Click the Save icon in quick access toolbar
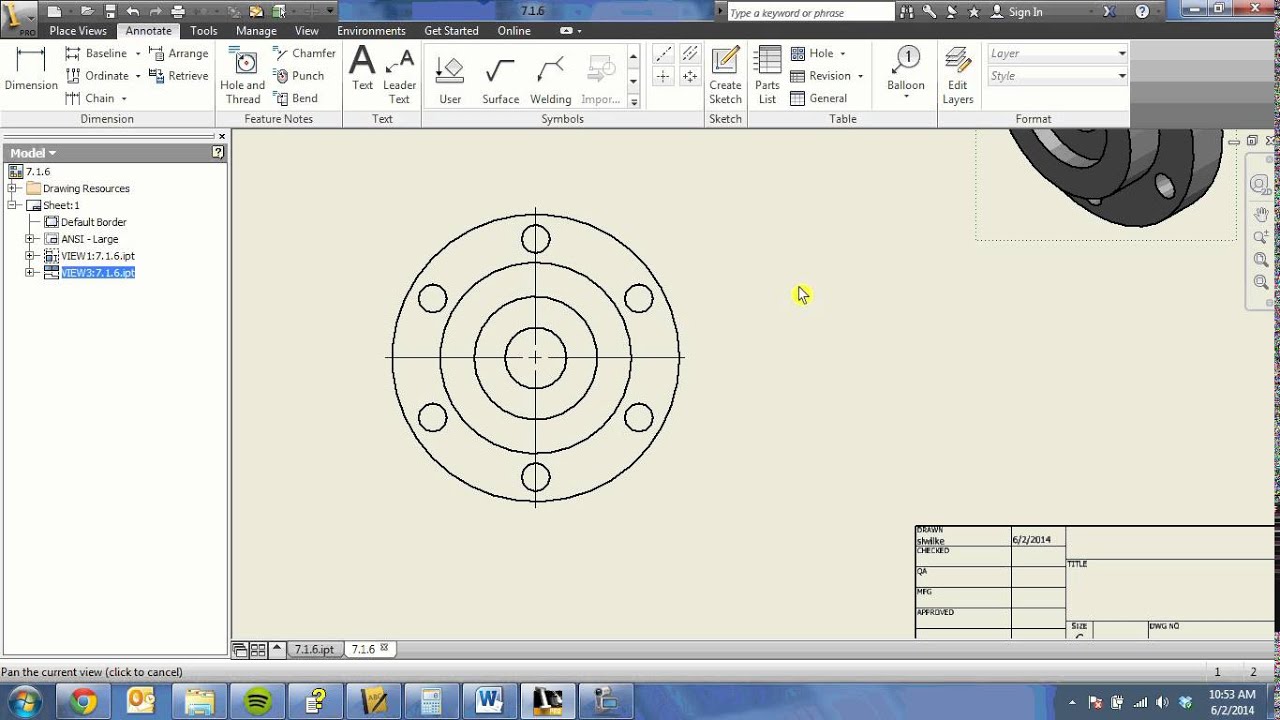Screen dimensions: 1280x720 110,12
